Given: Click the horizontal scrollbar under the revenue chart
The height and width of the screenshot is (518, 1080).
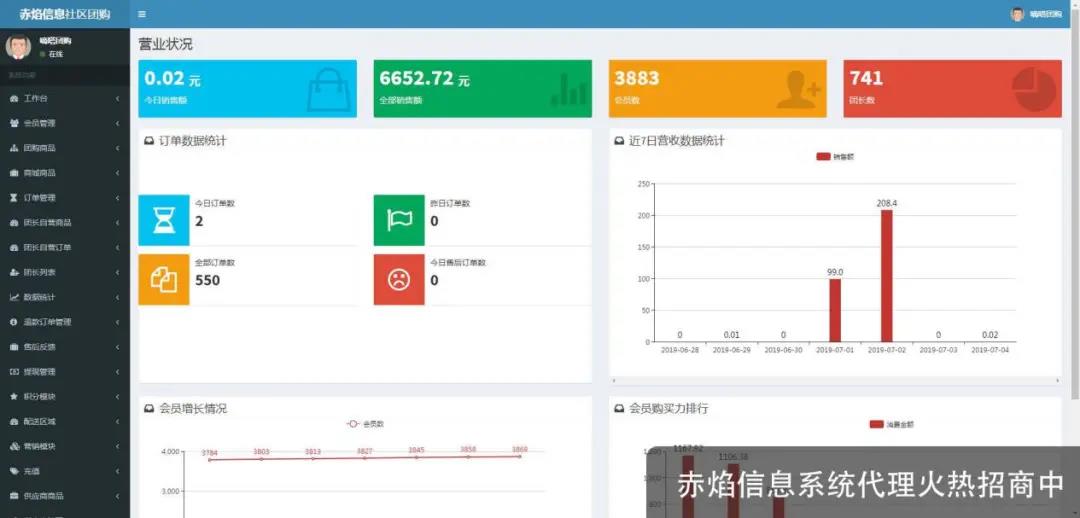Looking at the screenshot, I should pyautogui.click(x=835, y=381).
